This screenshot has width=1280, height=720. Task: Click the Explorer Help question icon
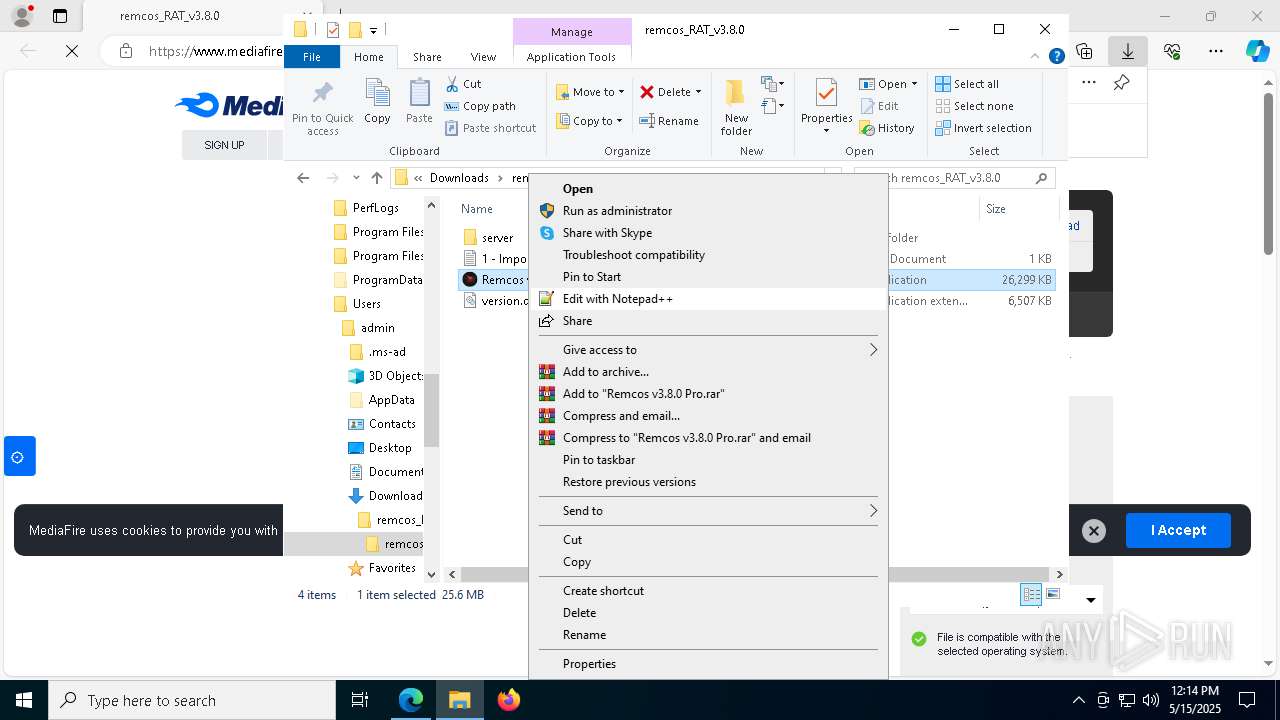click(1056, 57)
